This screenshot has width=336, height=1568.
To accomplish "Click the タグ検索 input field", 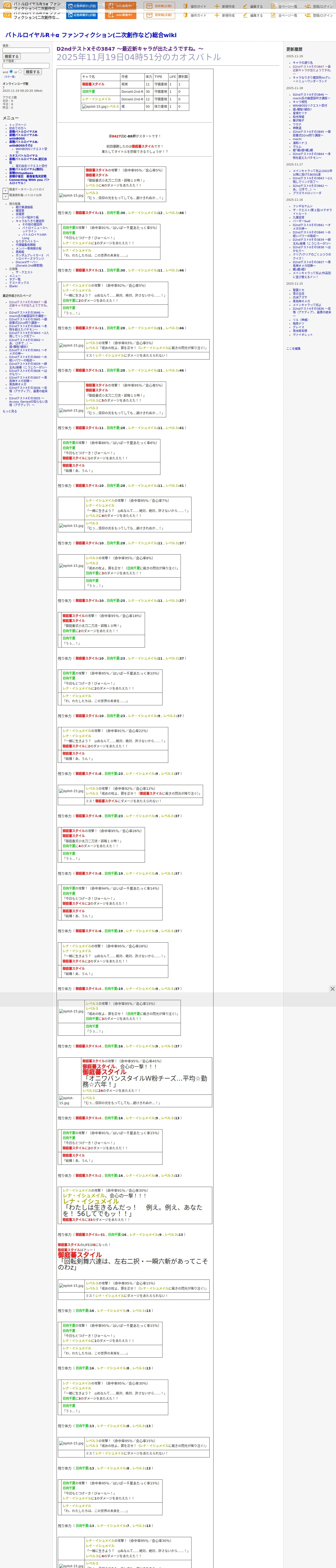I will (26, 66).
